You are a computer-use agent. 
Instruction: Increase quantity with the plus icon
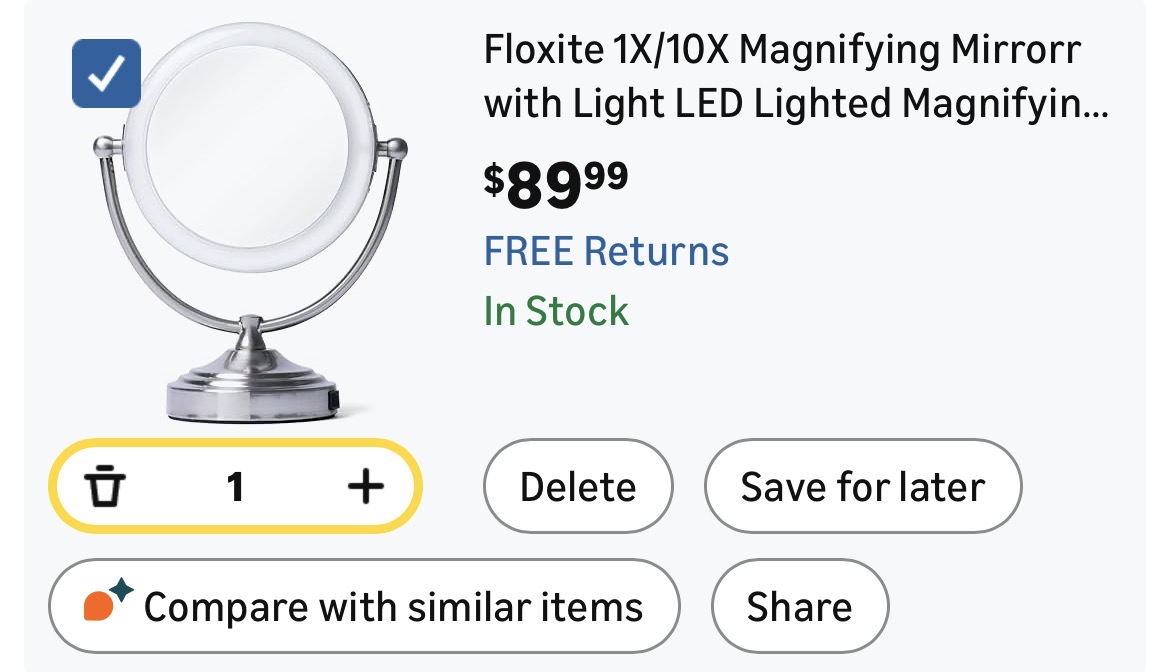point(365,487)
